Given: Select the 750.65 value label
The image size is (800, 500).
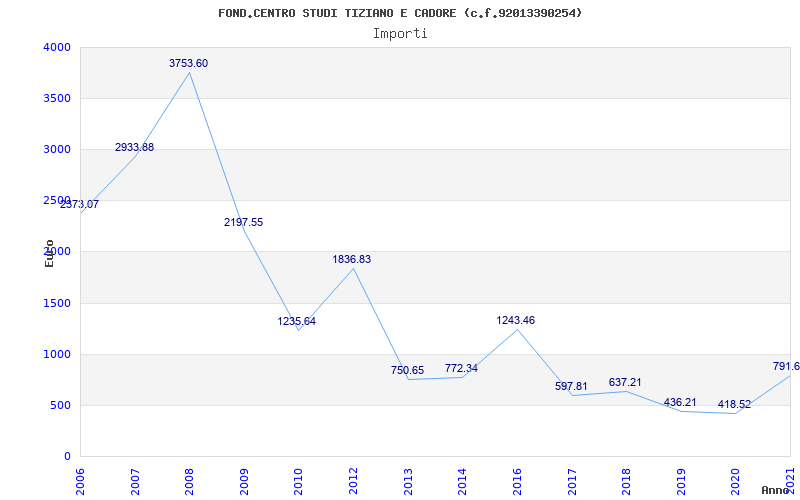Looking at the screenshot, I should [407, 370].
